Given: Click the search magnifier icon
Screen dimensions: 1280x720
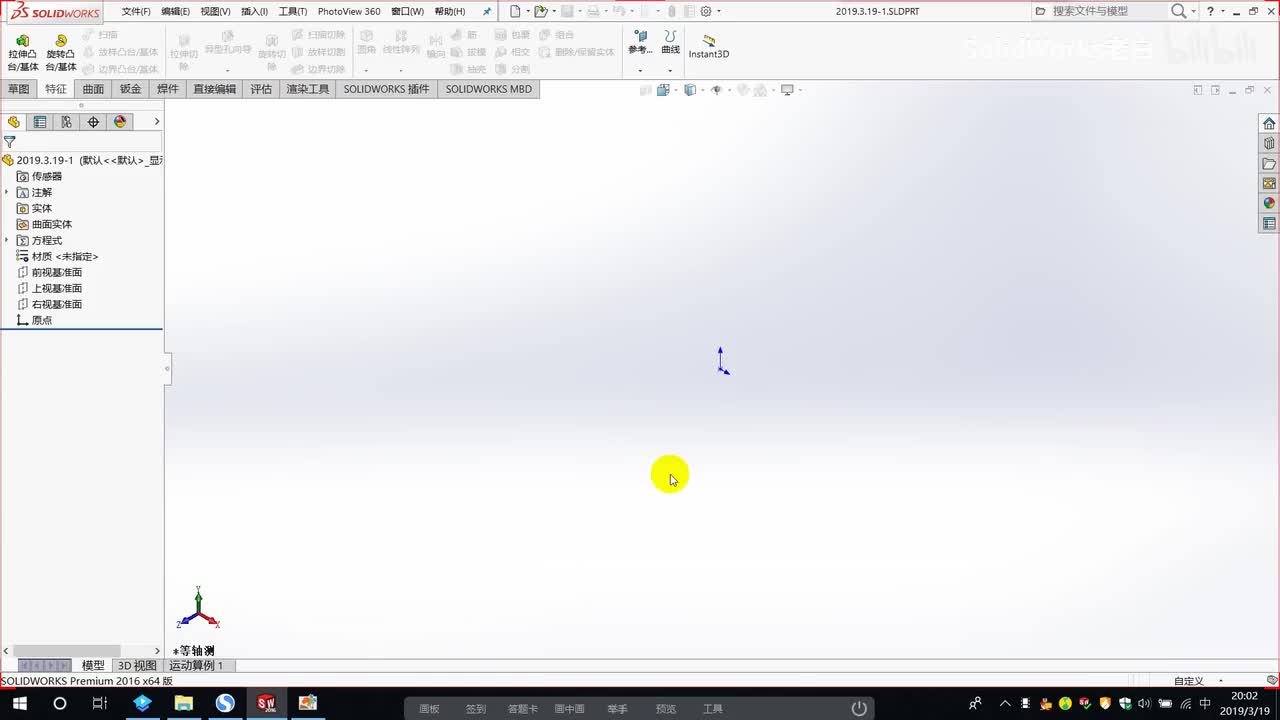Looking at the screenshot, I should (x=1178, y=11).
